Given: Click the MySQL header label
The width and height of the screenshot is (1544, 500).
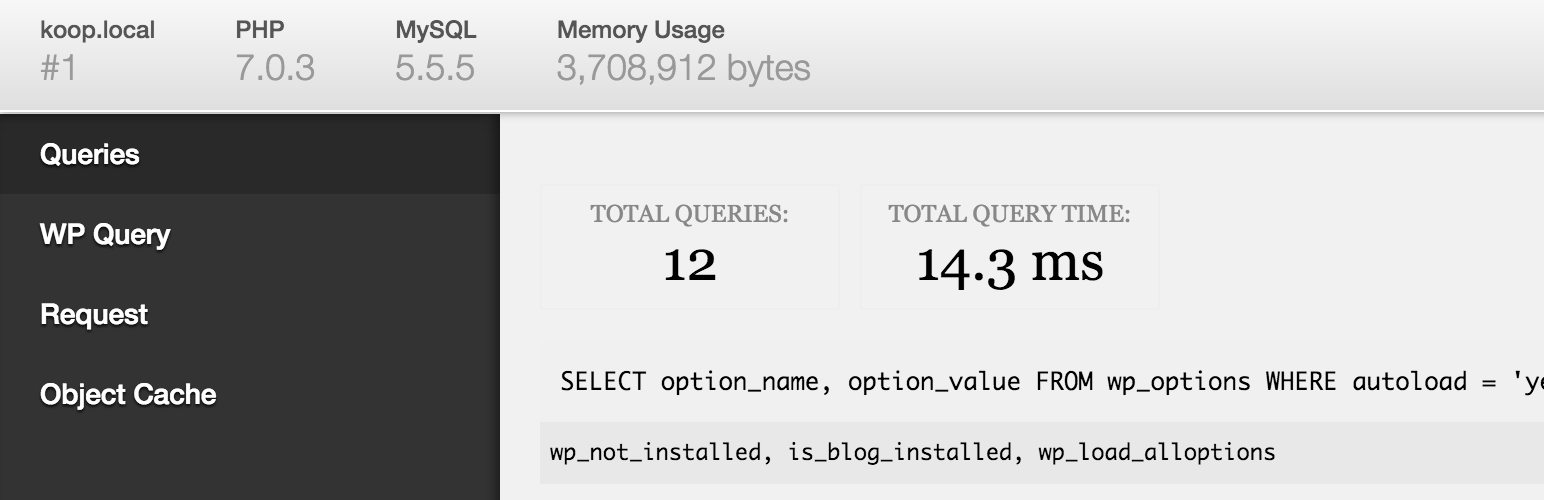Looking at the screenshot, I should [x=436, y=31].
